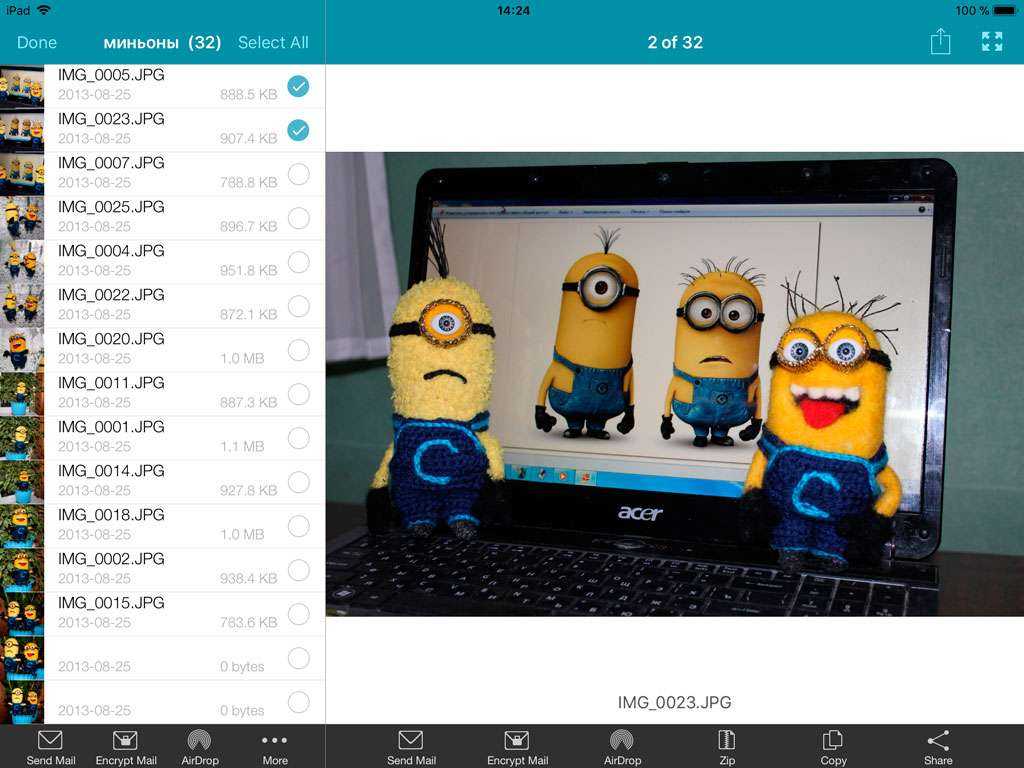This screenshot has height=768, width=1024.
Task: Tap the Done button
Action: point(37,42)
